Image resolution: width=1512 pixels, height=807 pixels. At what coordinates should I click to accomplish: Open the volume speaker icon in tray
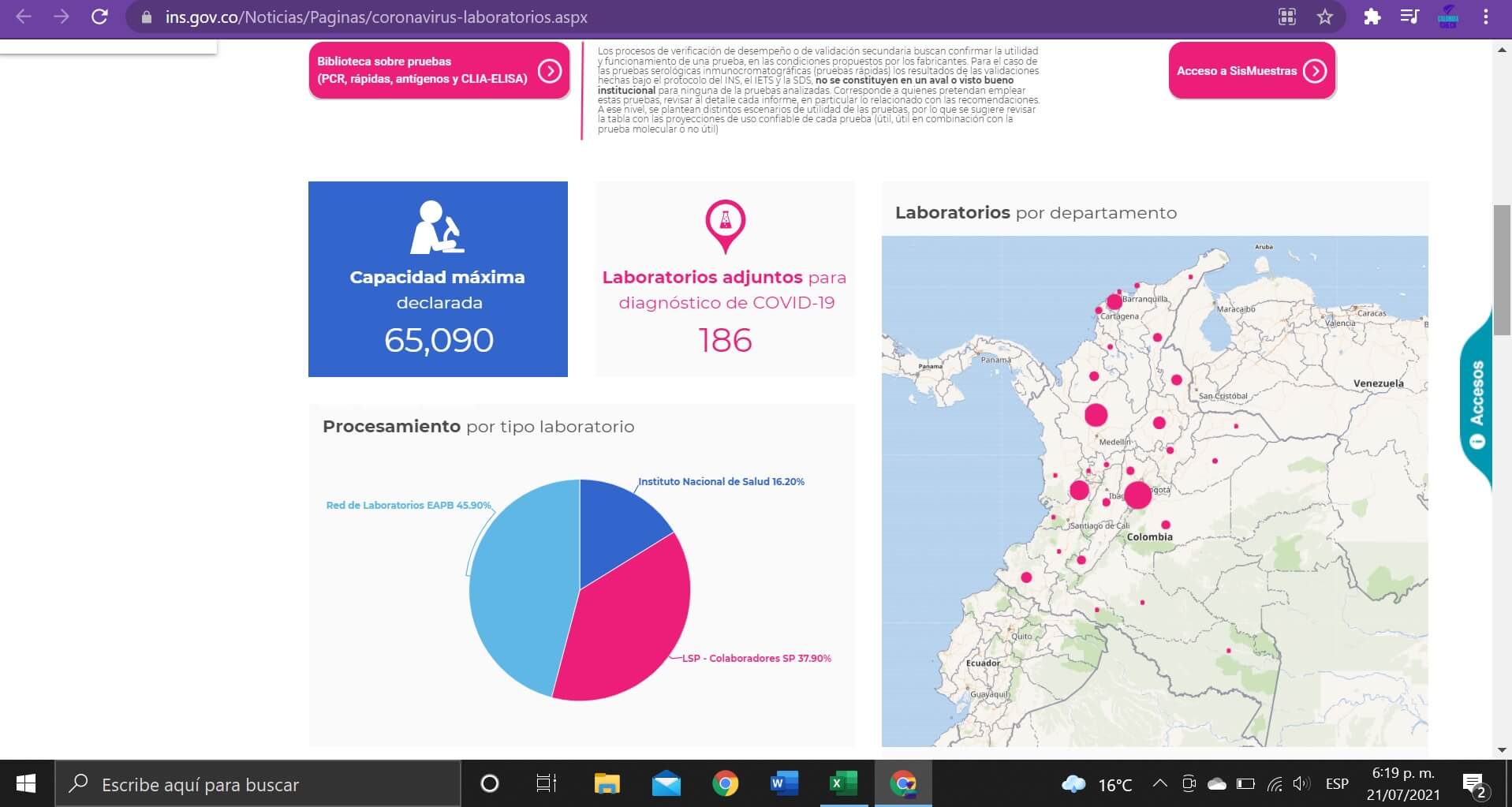(1301, 783)
